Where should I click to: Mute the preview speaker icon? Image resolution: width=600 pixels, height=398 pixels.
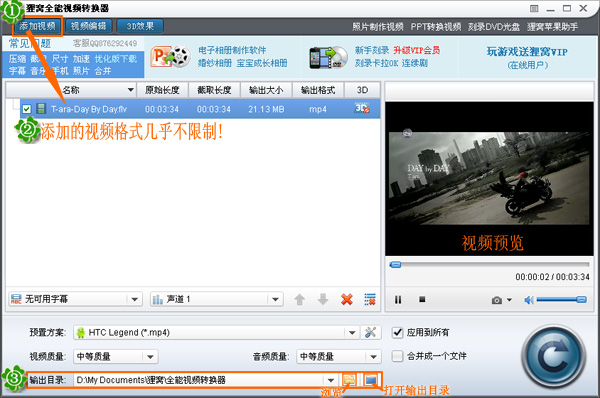coord(529,300)
